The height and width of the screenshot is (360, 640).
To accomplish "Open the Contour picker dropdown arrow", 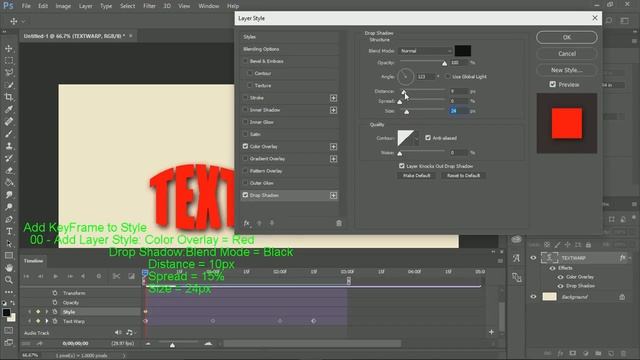I will click(416, 138).
